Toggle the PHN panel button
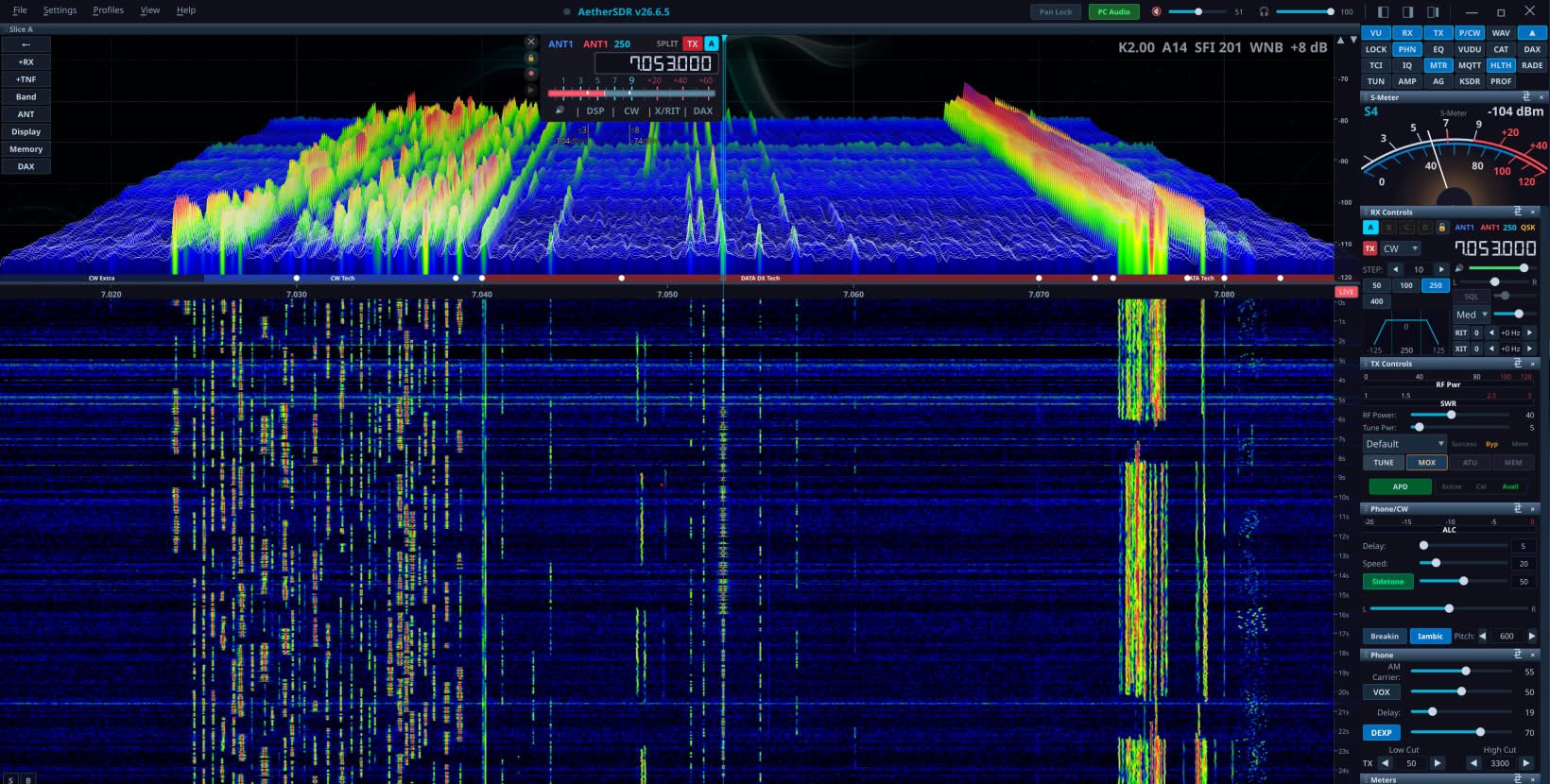Screen dimensions: 1550x784 (x=1407, y=49)
